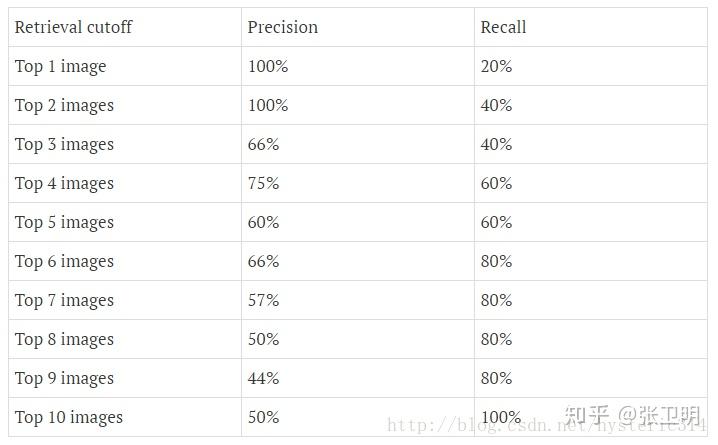Click the Top 10 images cell
The image size is (718, 445).
pos(68,418)
